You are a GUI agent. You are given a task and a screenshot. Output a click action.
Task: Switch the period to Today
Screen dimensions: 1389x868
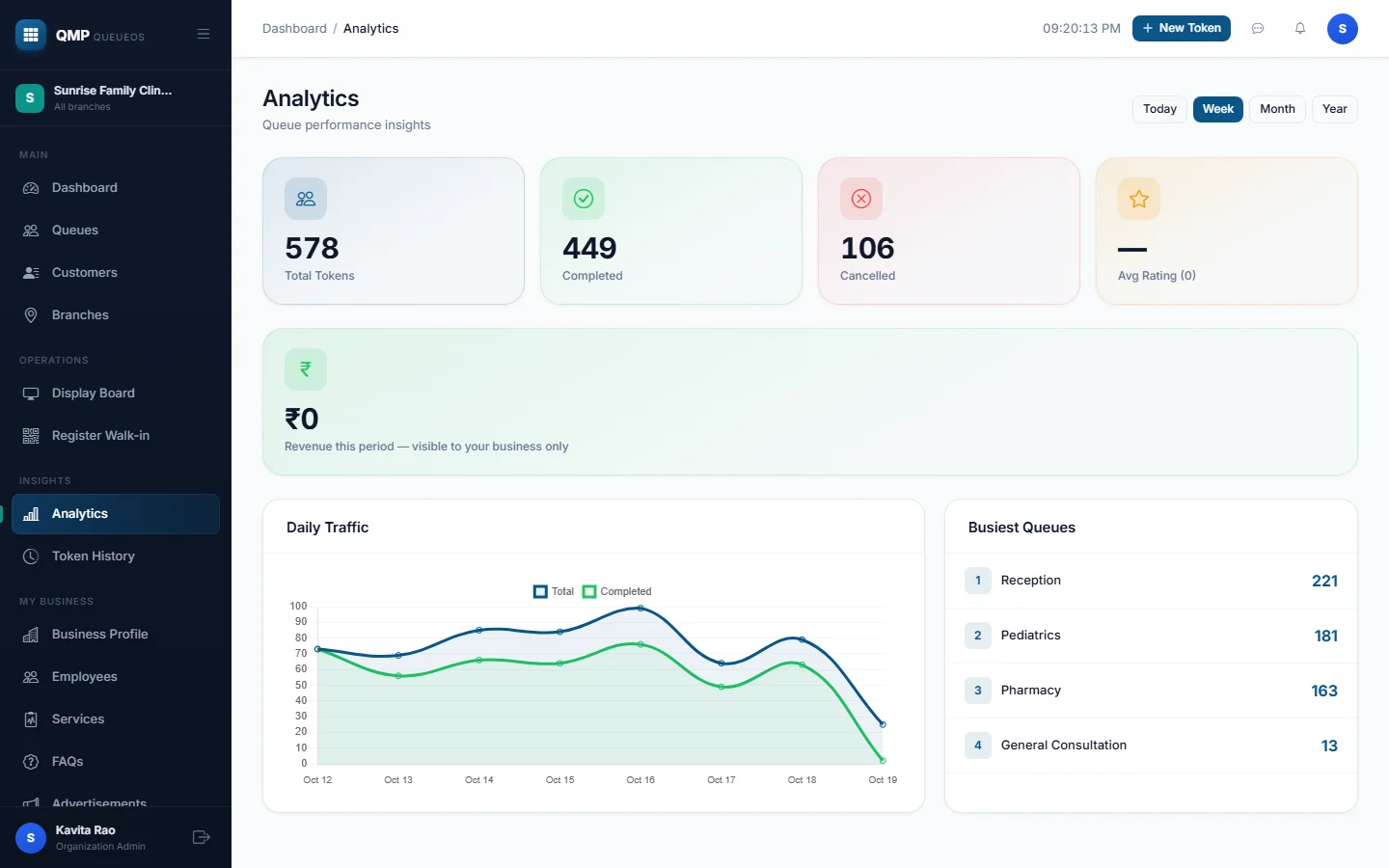[1159, 109]
